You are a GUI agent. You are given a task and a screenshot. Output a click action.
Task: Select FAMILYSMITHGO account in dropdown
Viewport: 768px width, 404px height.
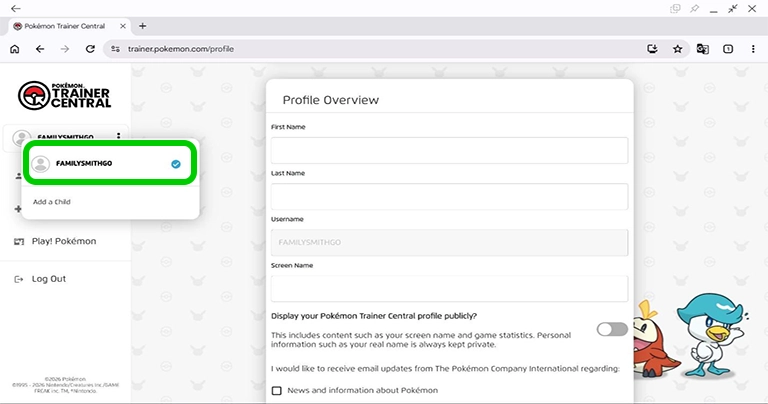point(110,164)
